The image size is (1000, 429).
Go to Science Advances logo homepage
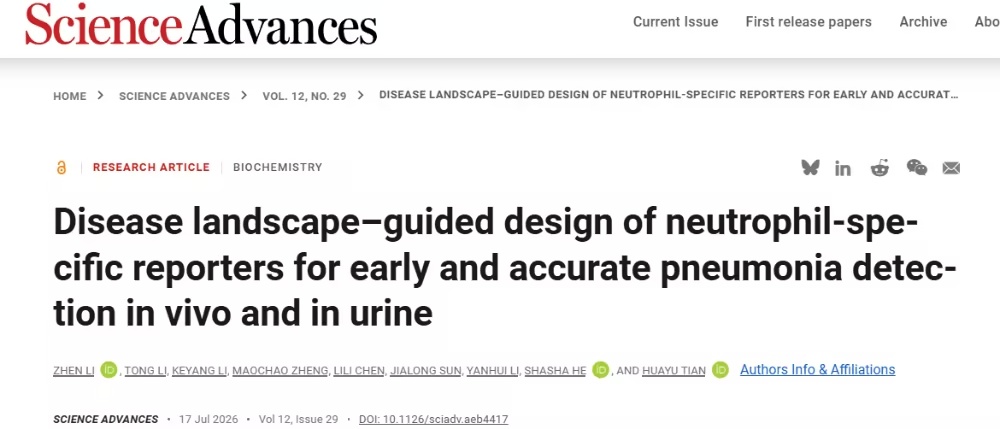(x=201, y=24)
